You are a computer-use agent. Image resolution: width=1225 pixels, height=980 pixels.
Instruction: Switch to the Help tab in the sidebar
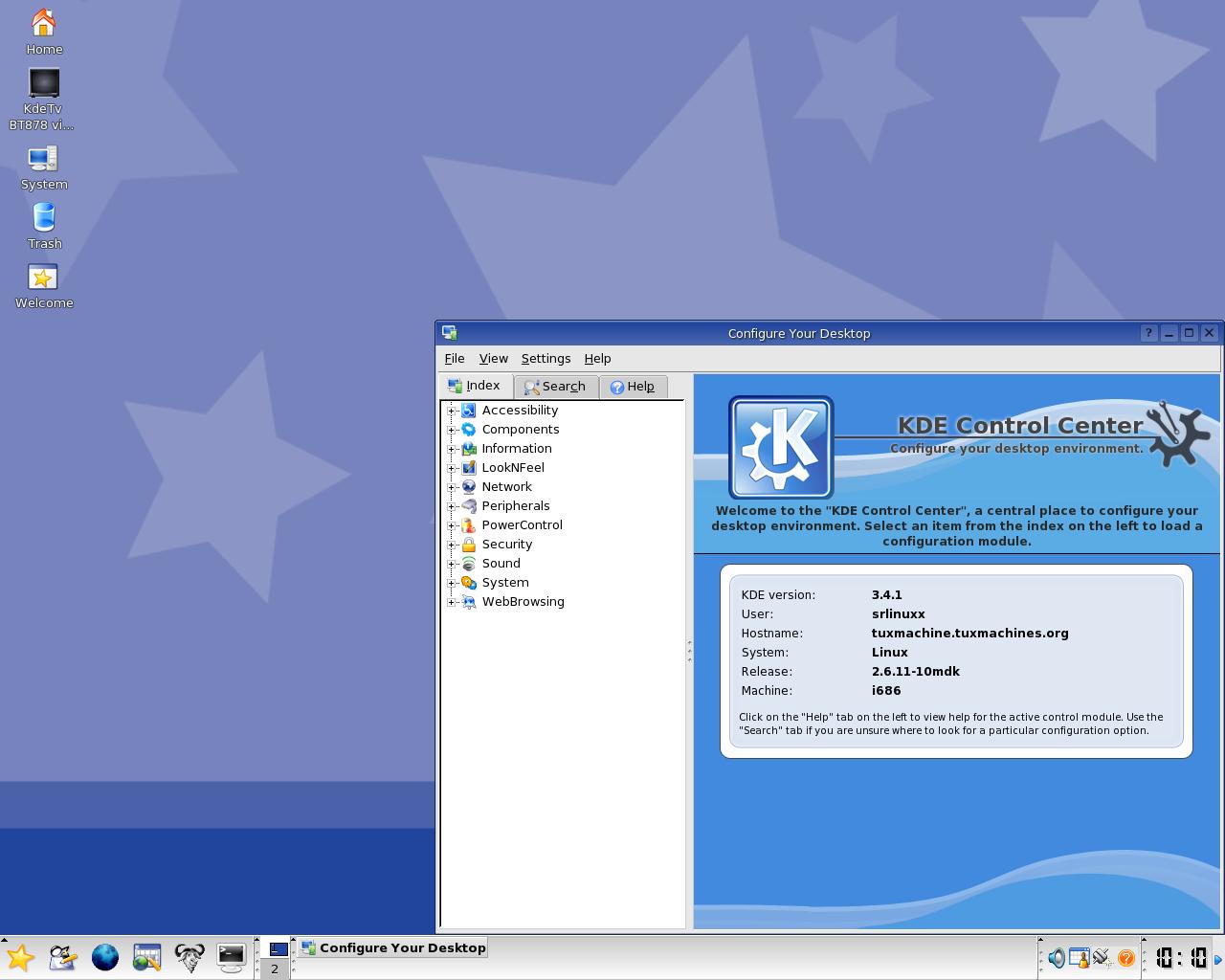point(634,387)
